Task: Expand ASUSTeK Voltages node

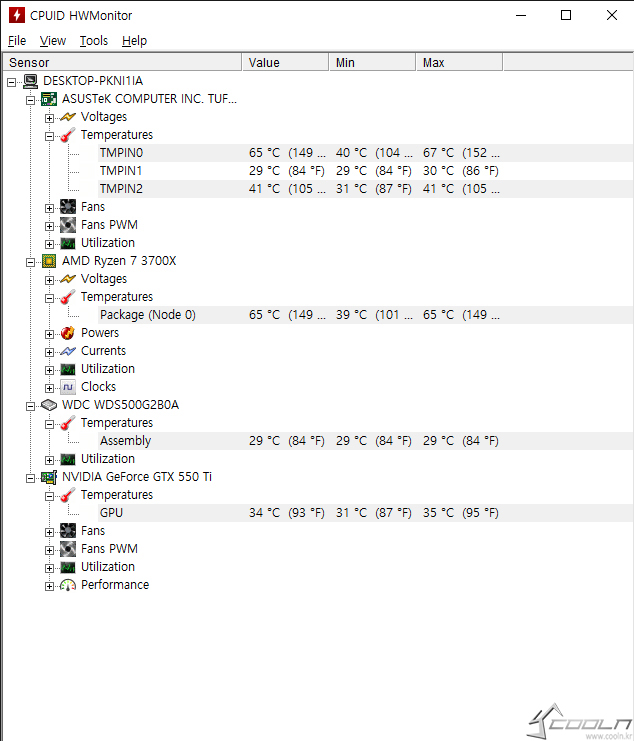Action: [49, 118]
